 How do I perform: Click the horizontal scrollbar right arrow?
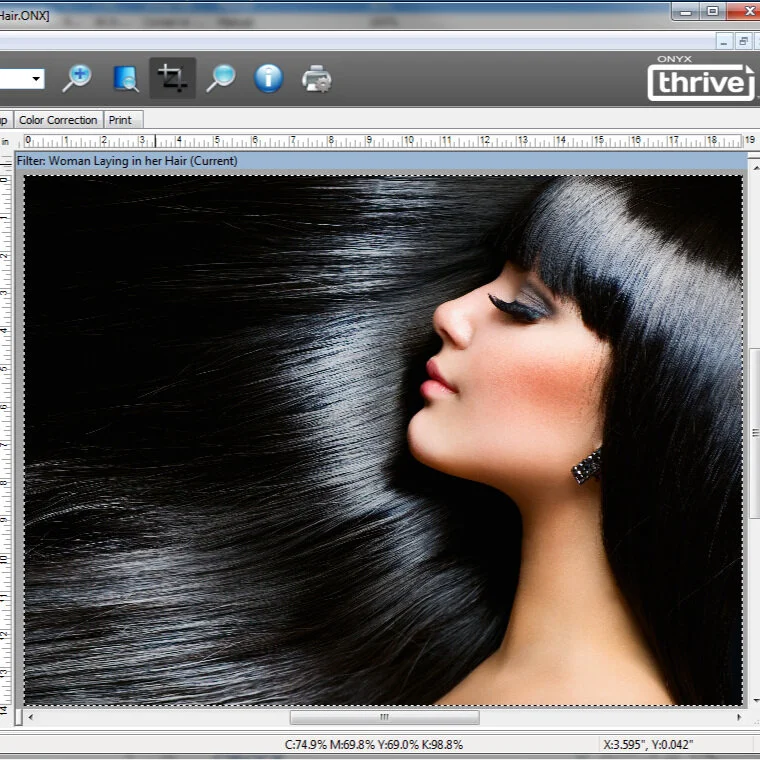tap(739, 717)
